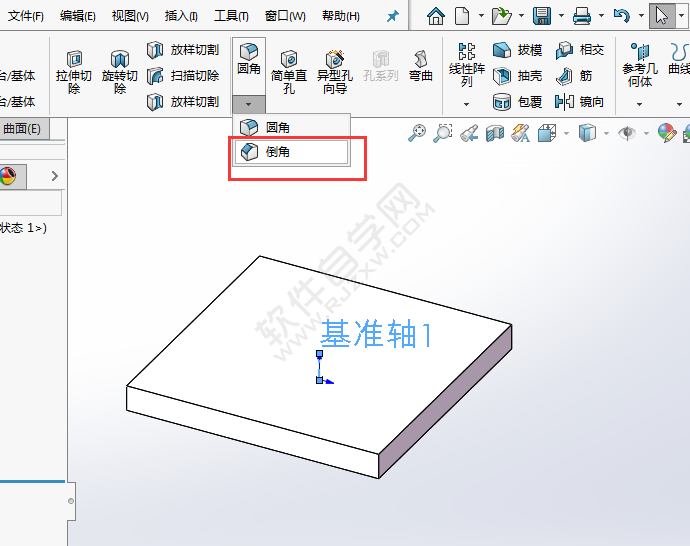The image size is (690, 546).
Task: Click the top 放样切割 lofted cut button
Action: pos(183,50)
